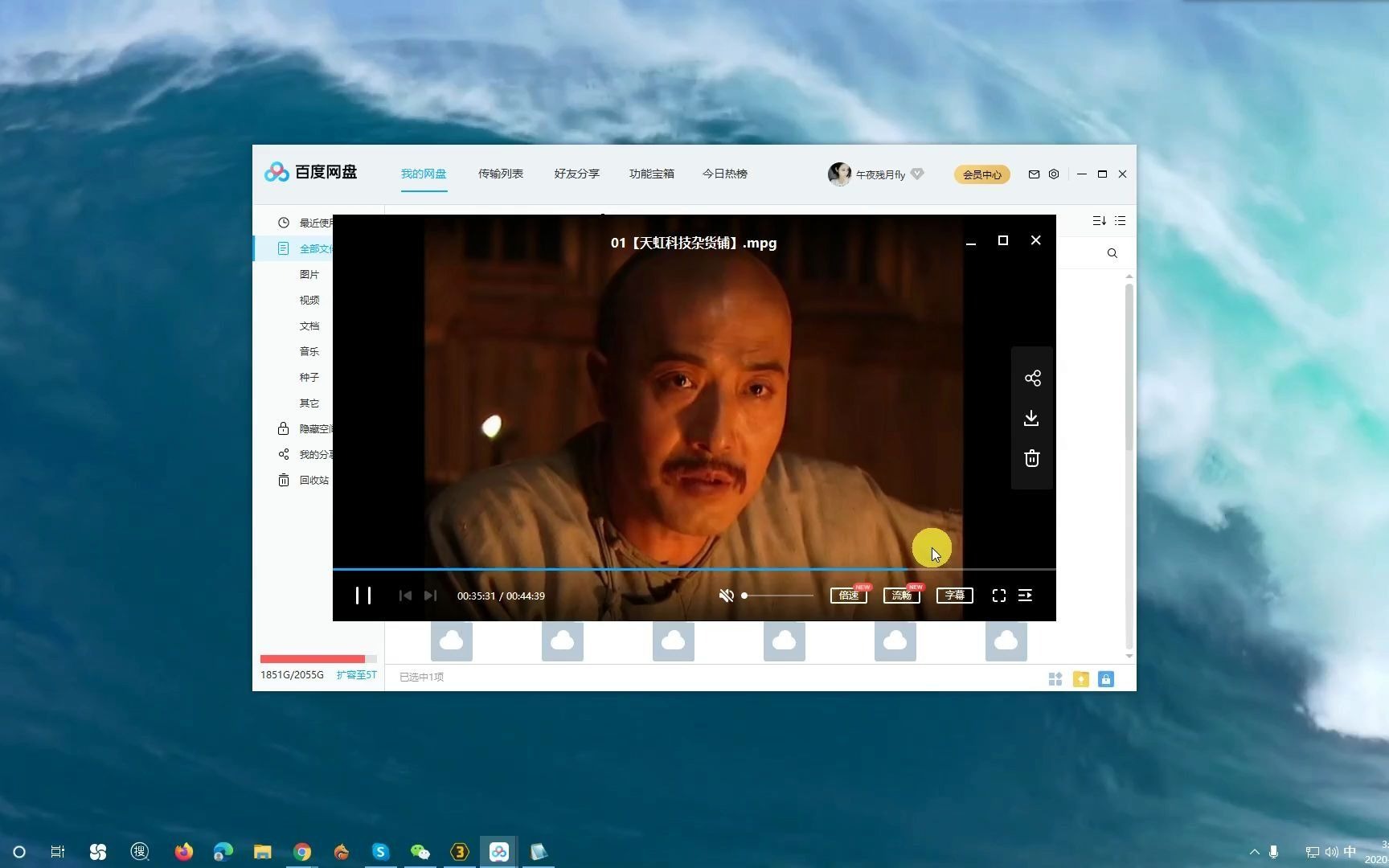Open the mail messages icon
This screenshot has height=868, width=1389.
[x=1034, y=174]
